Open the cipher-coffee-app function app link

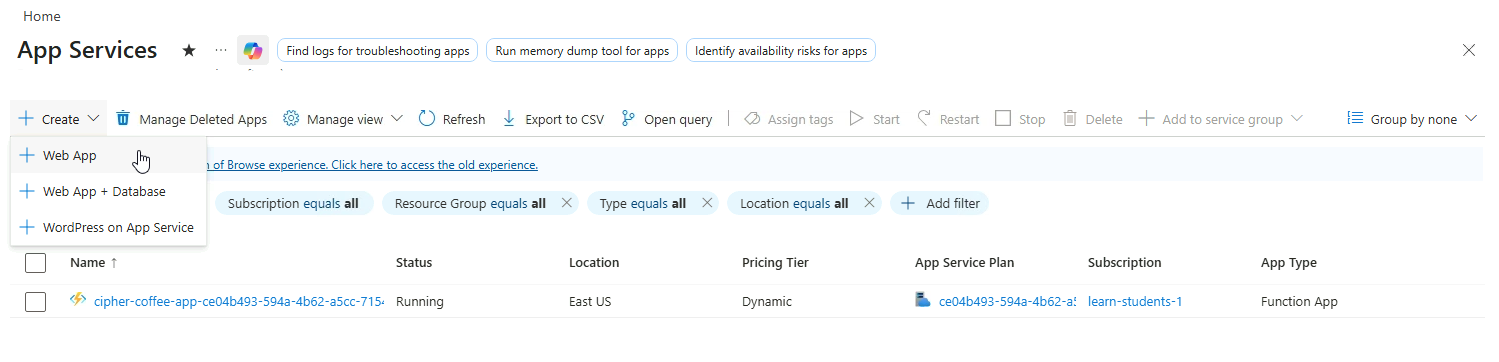coord(239,301)
